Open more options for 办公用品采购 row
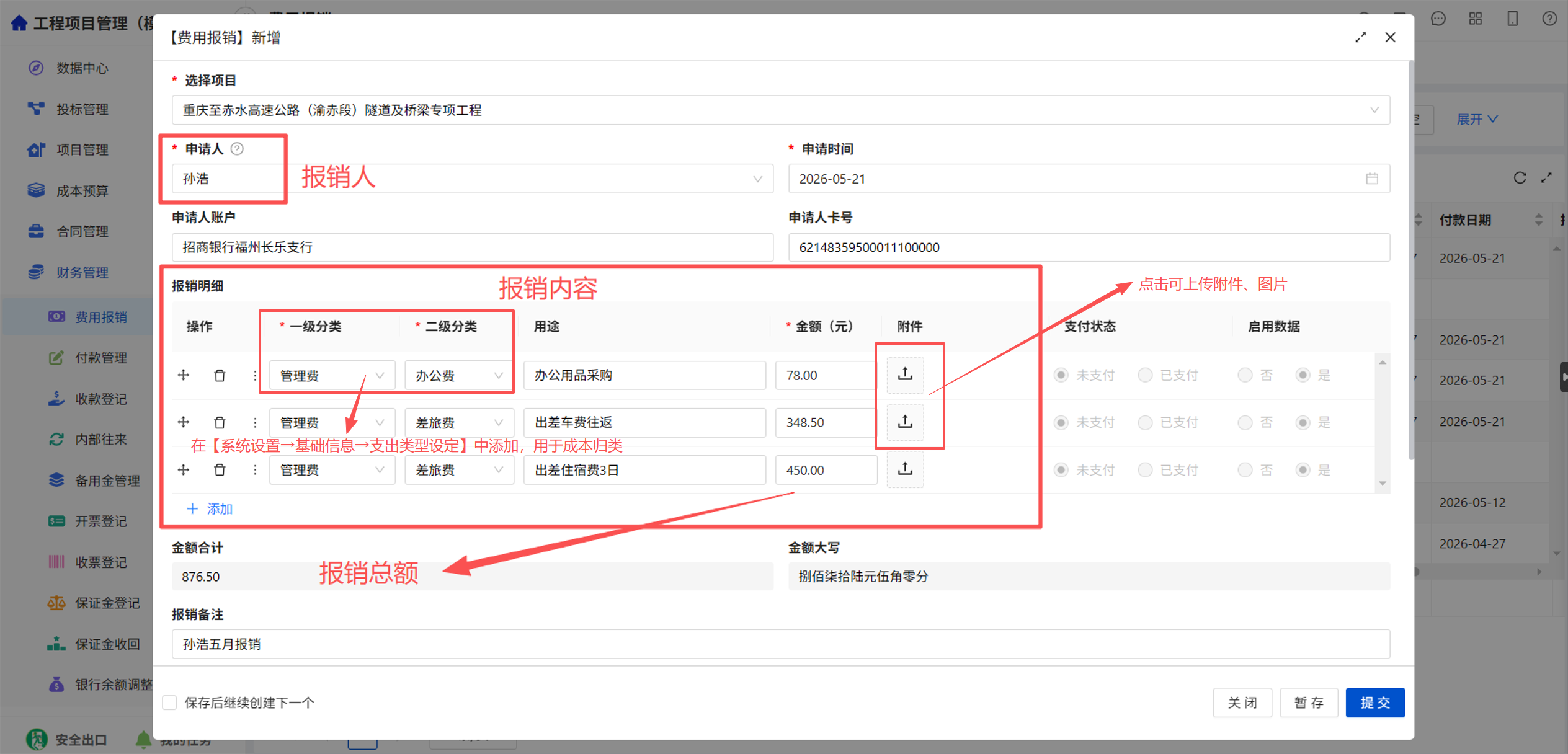This screenshot has width=1568, height=754. (x=255, y=375)
